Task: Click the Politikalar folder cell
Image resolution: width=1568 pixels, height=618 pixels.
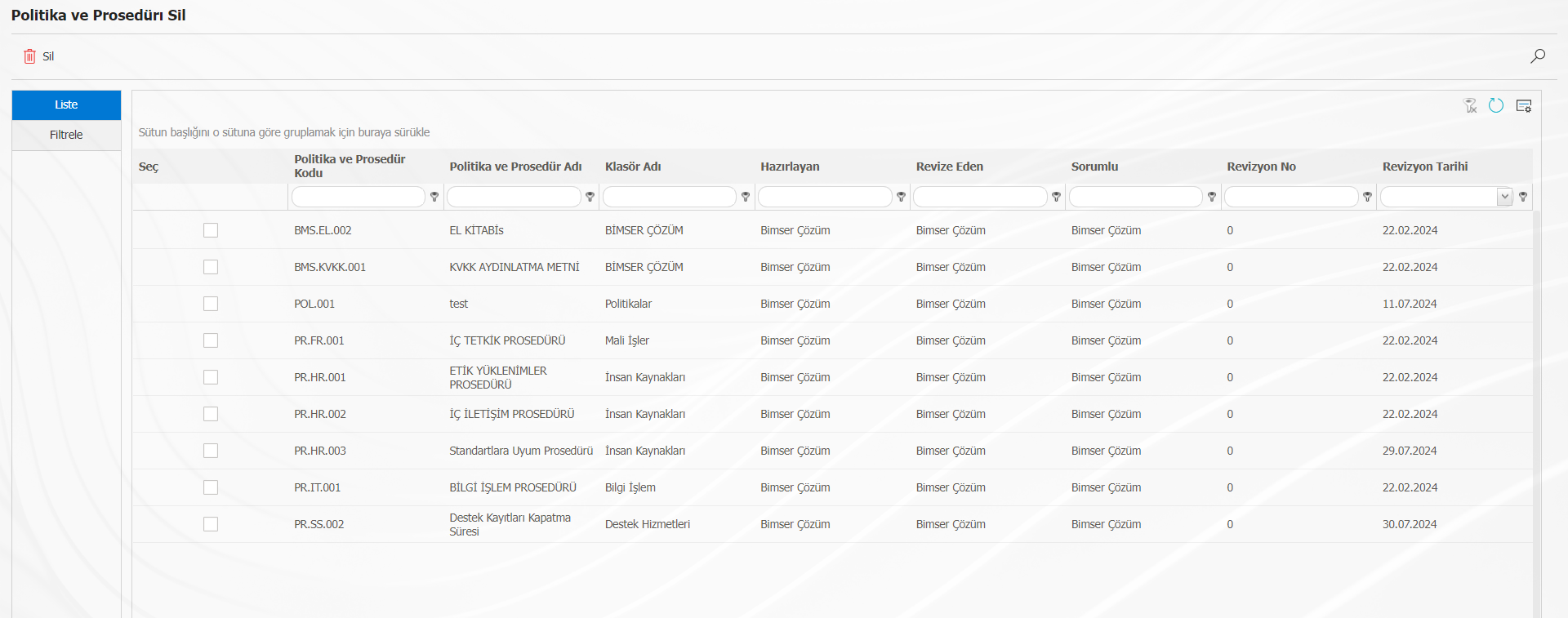Action: point(628,304)
